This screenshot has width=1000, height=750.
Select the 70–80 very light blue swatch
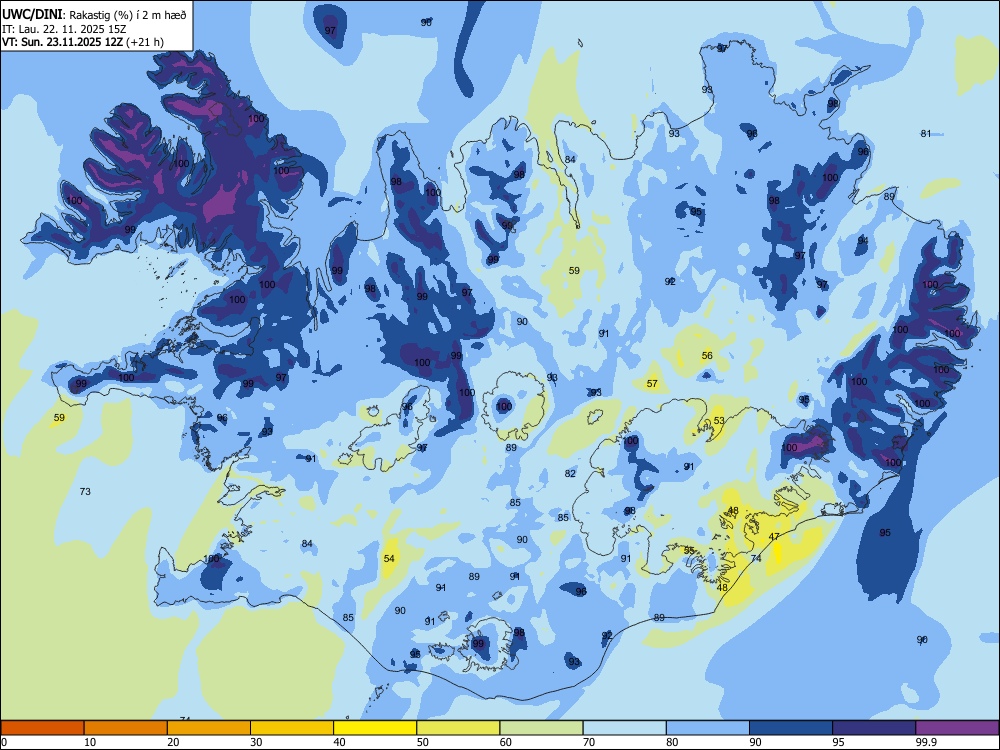625,728
